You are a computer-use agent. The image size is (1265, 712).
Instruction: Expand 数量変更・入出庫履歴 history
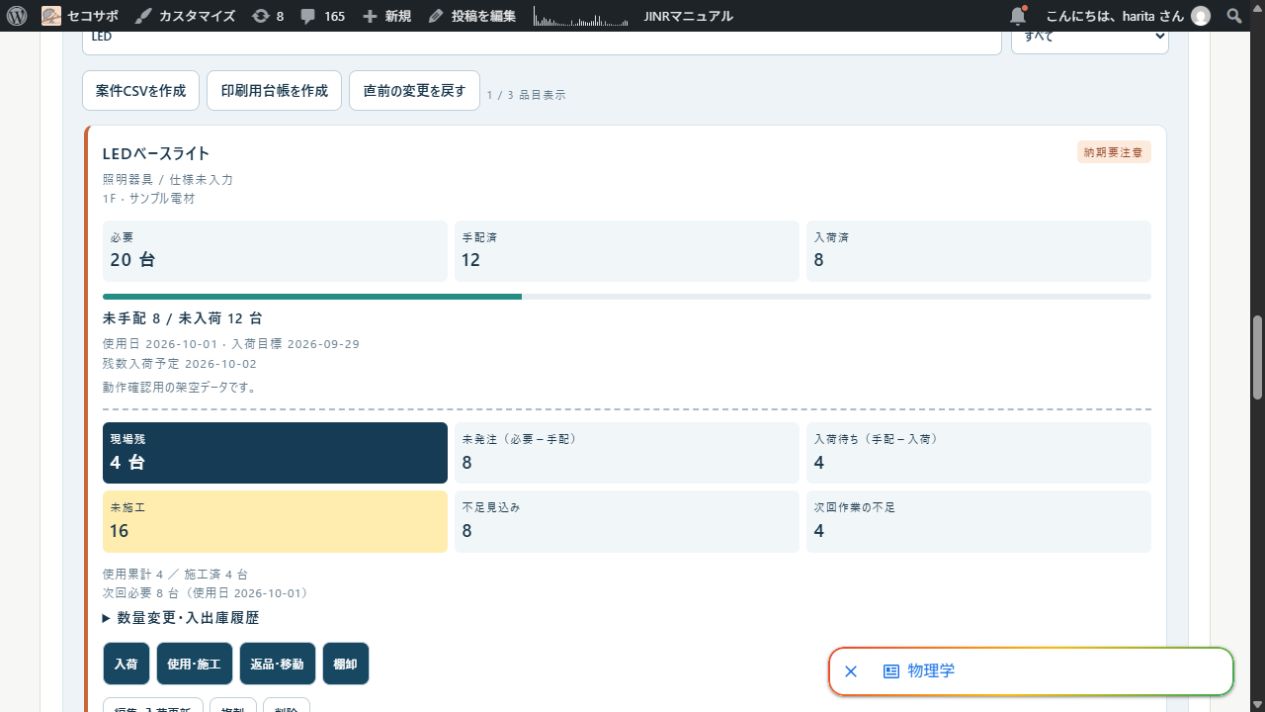point(181,618)
